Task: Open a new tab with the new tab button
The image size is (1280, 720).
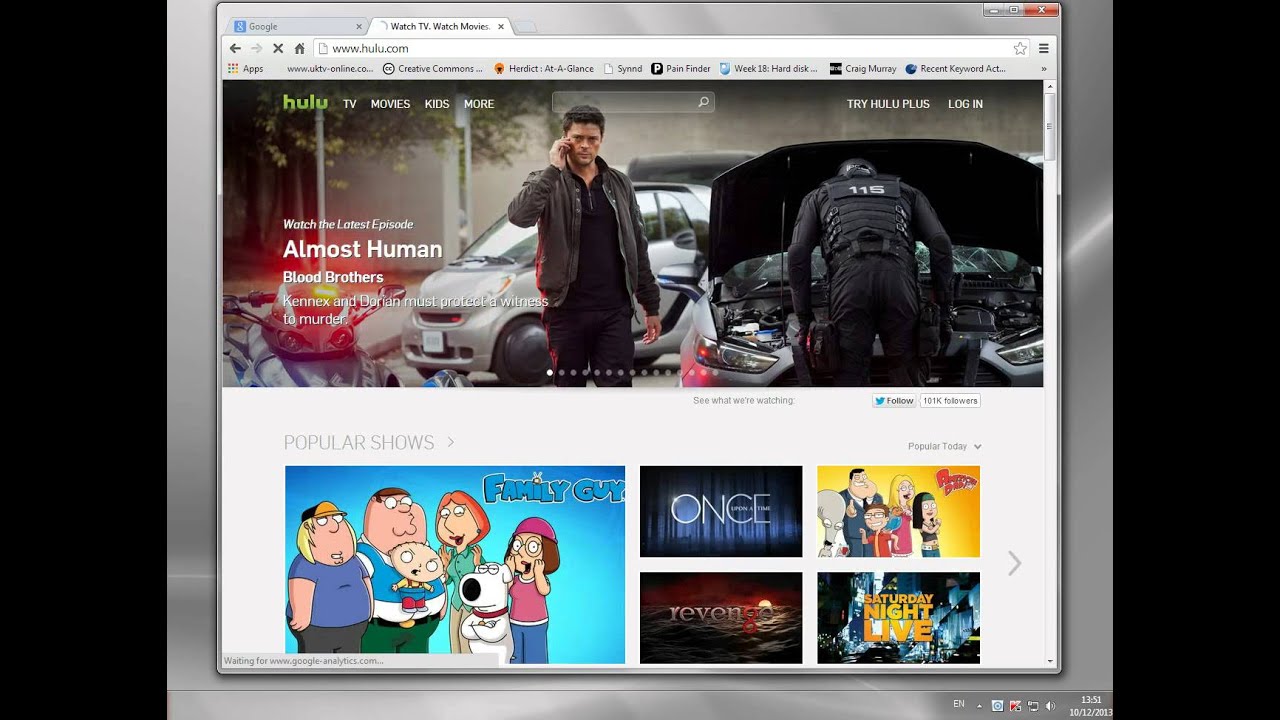Action: coord(526,27)
